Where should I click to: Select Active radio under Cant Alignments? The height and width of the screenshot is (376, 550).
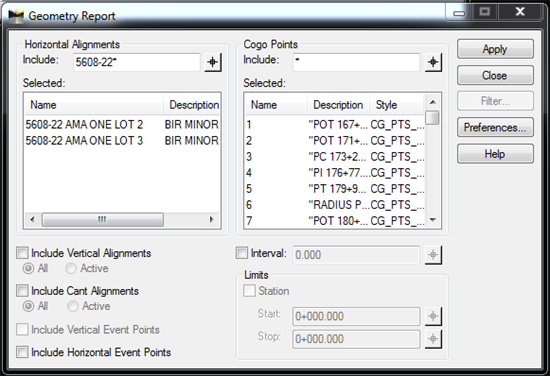73,306
